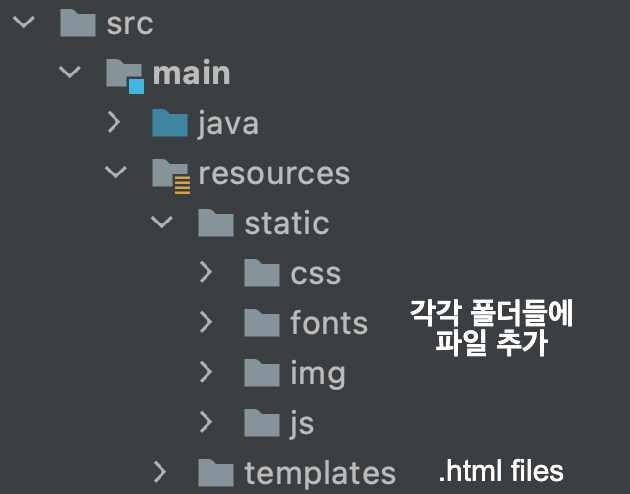Expand the java folder chevron
The image size is (630, 494).
pyautogui.click(x=114, y=122)
